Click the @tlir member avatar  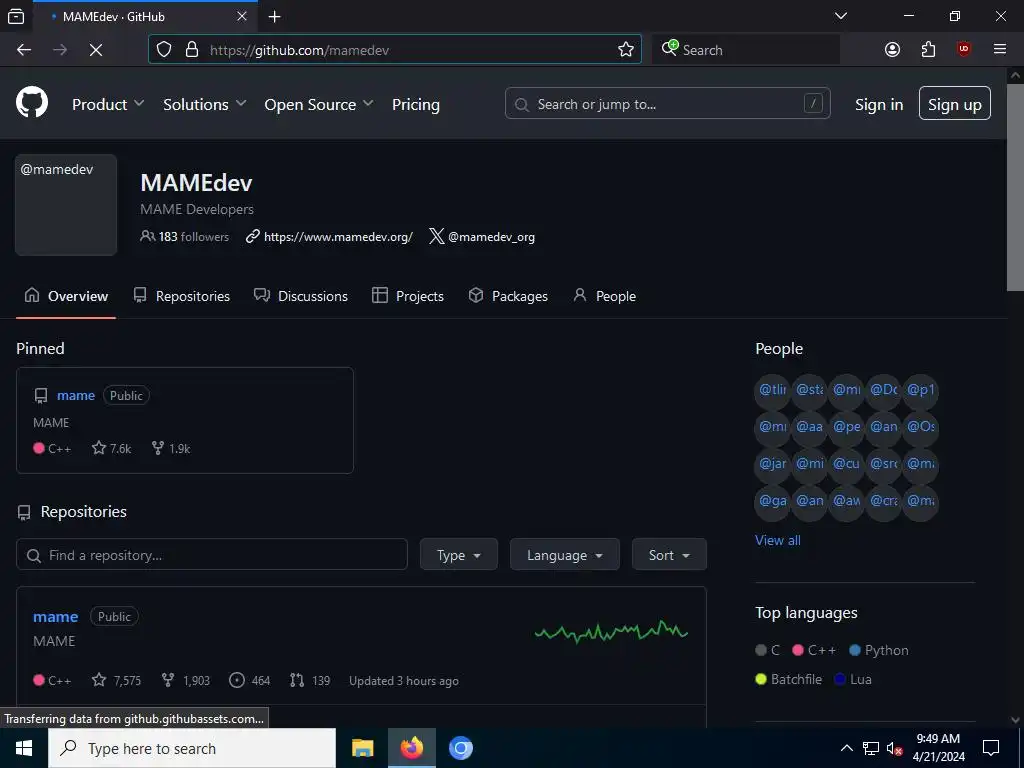pyautogui.click(x=773, y=390)
